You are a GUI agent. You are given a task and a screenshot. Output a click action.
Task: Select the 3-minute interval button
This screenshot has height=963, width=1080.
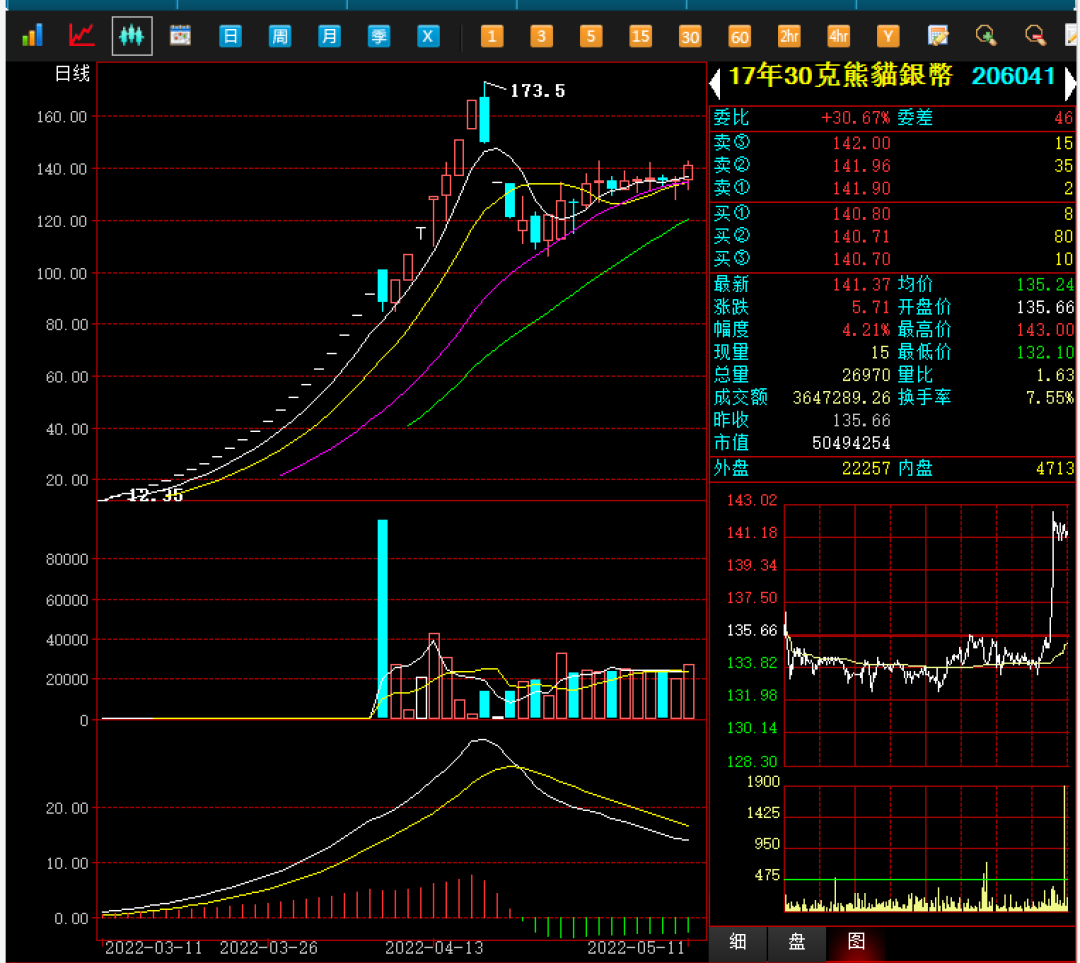coord(541,36)
